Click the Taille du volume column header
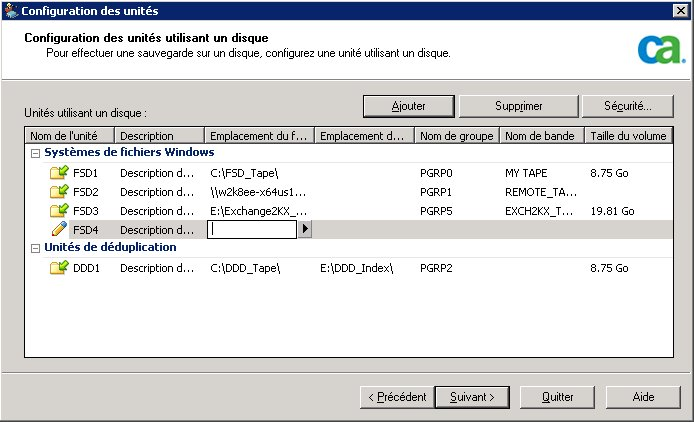 click(628, 136)
